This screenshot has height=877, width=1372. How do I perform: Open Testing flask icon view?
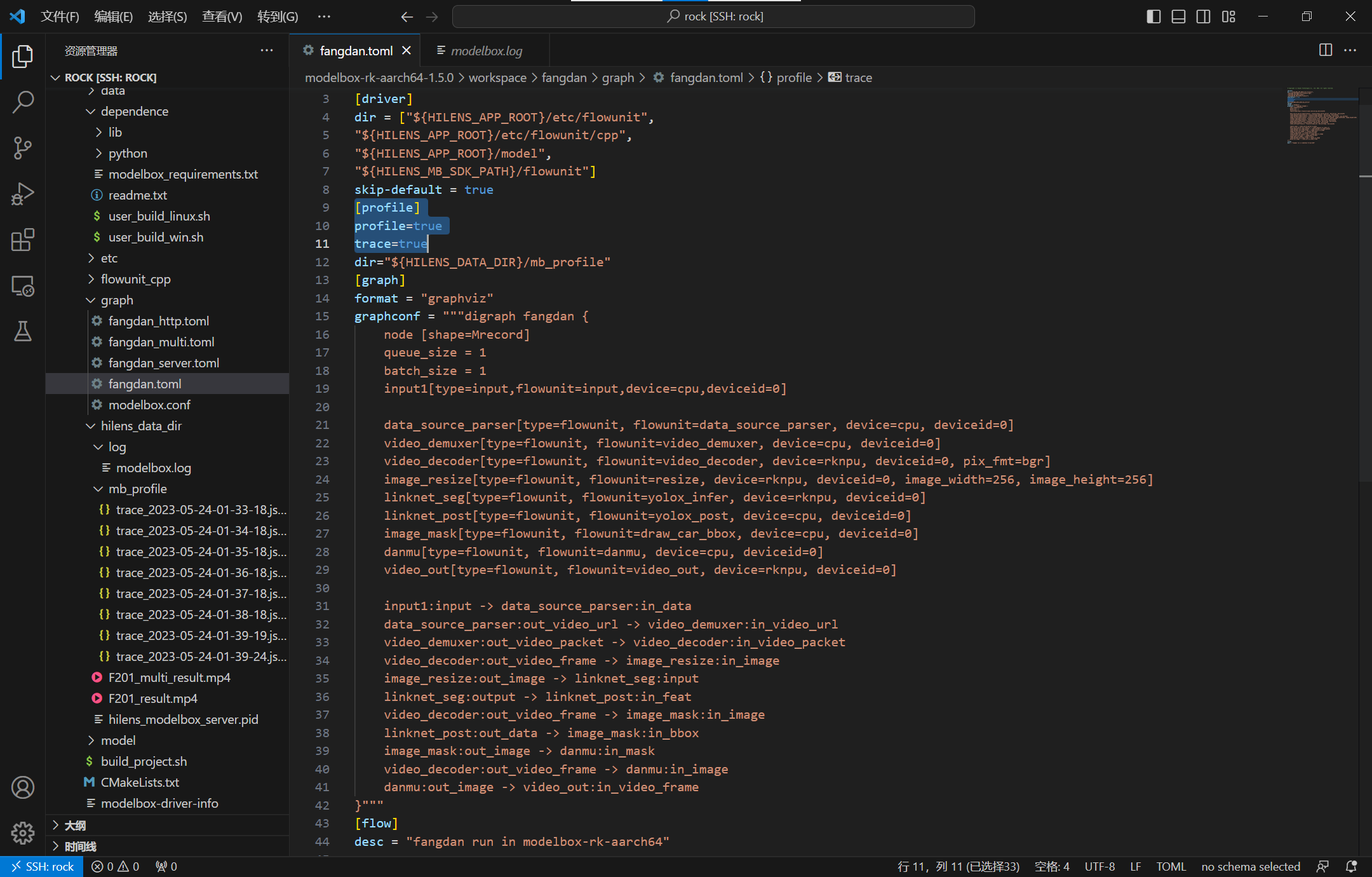[x=23, y=331]
